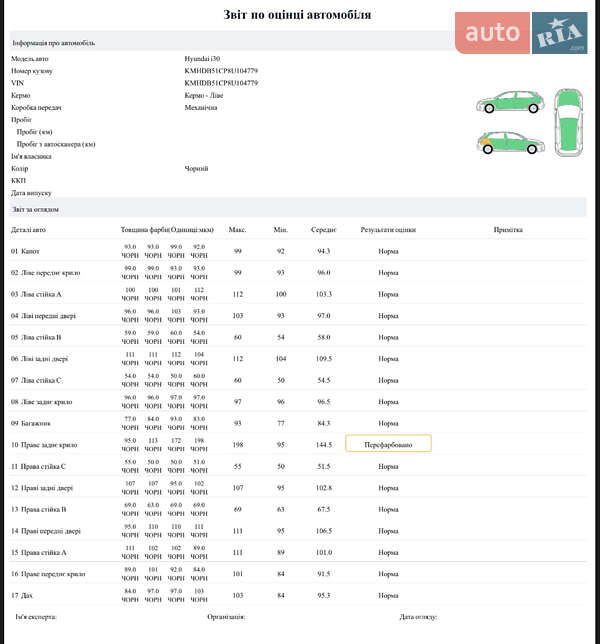Image resolution: width=600 pixels, height=644 pixels.
Task: Click the '05 Ліва стійка B' row label
Action: 36,338
